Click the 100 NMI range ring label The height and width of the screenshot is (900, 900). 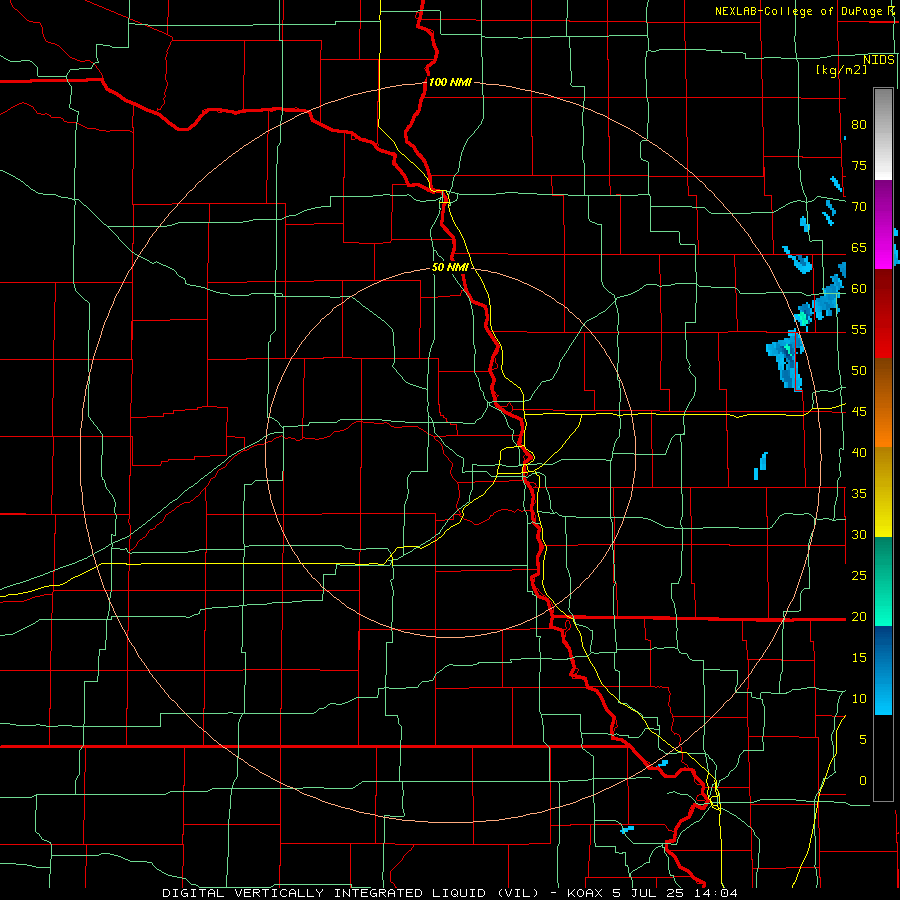coord(450,82)
